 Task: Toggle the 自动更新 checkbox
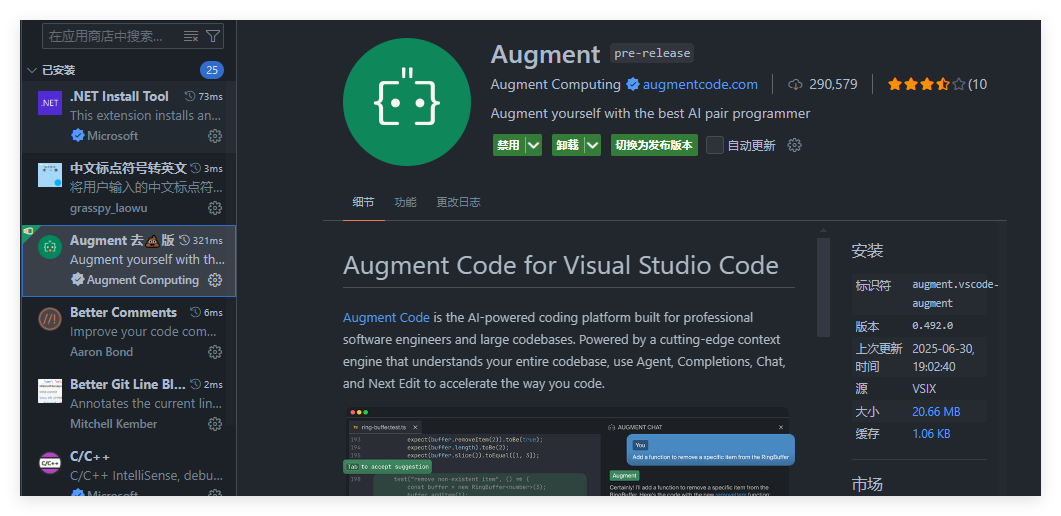click(715, 145)
